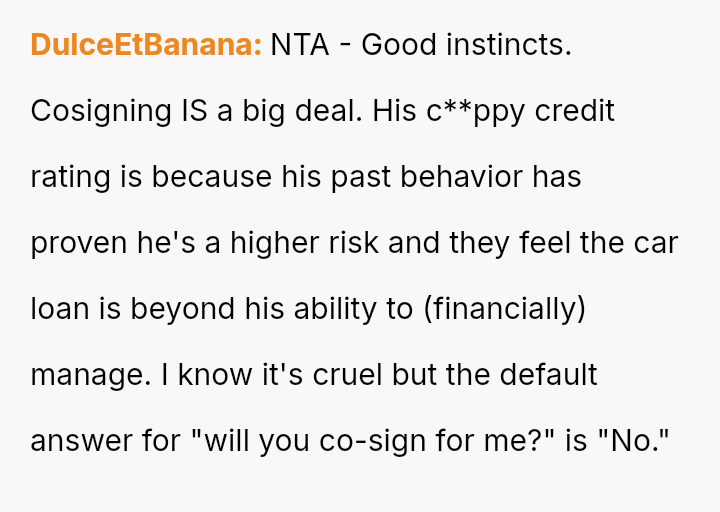720x512 pixels.
Task: Click the word "credit" in the comment
Action: tap(574, 111)
